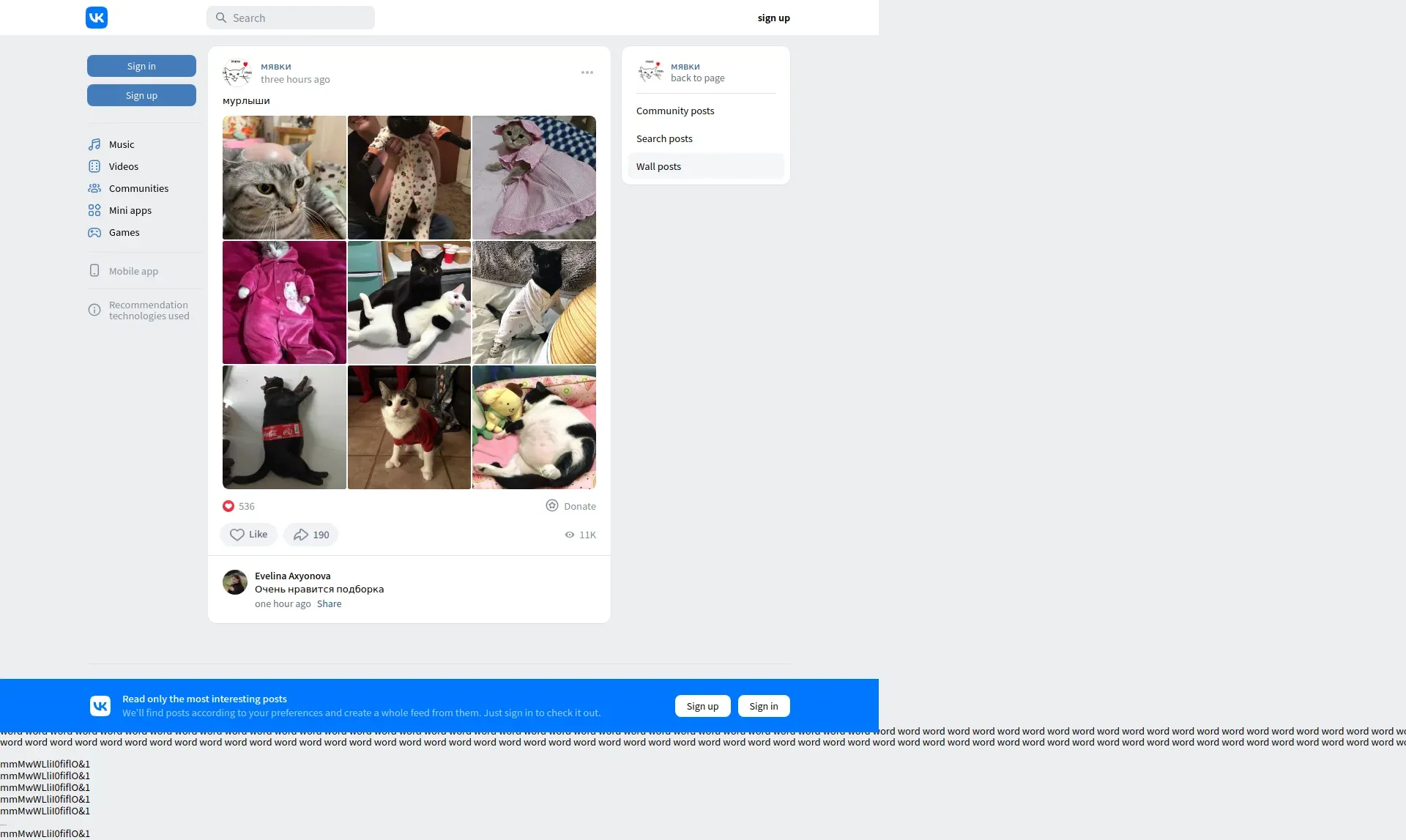The image size is (1406, 840).
Task: Open Videos section icon
Action: coord(94,166)
